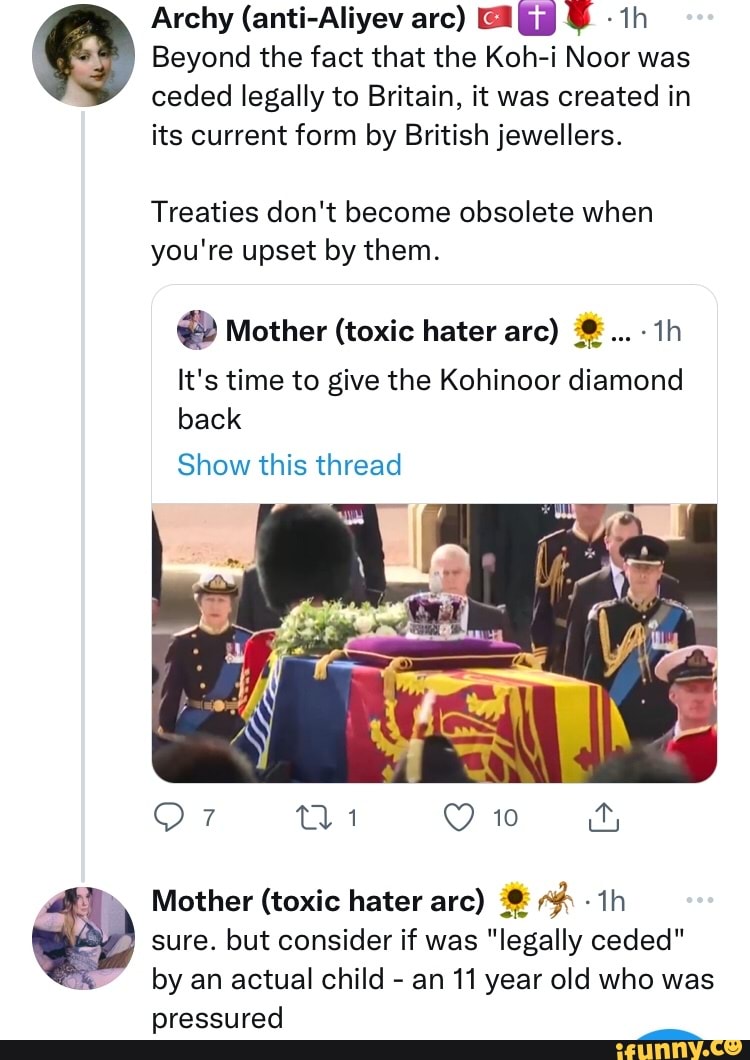Viewport: 750px width, 1060px height.
Task: Click the reply count of 7
Action: 209,820
